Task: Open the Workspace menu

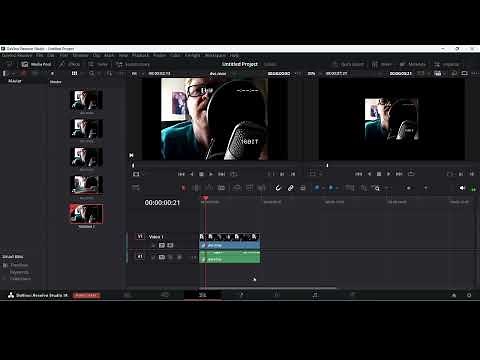Action: click(215, 55)
